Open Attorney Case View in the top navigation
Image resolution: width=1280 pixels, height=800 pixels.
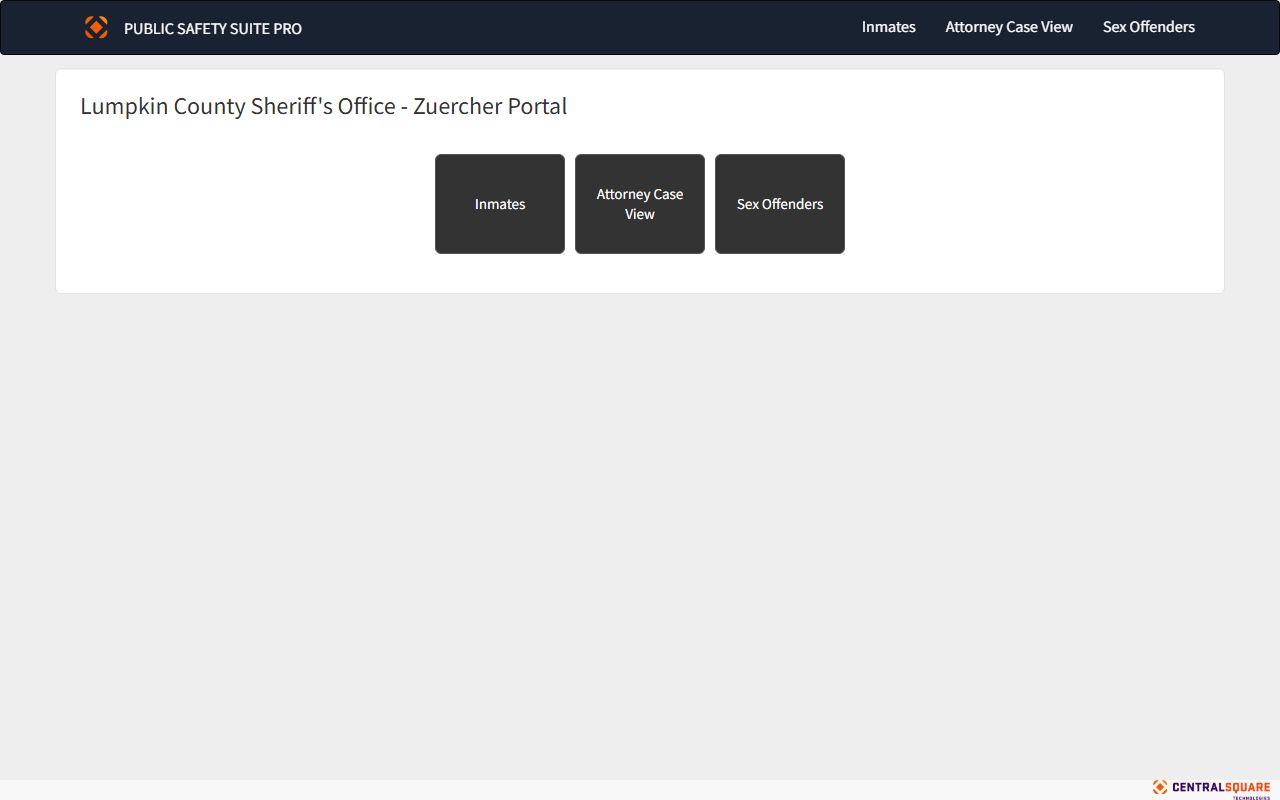1009,27
